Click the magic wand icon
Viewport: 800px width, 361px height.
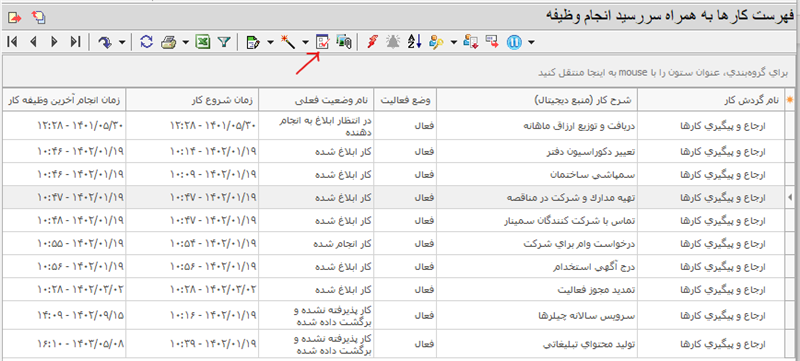[288, 42]
